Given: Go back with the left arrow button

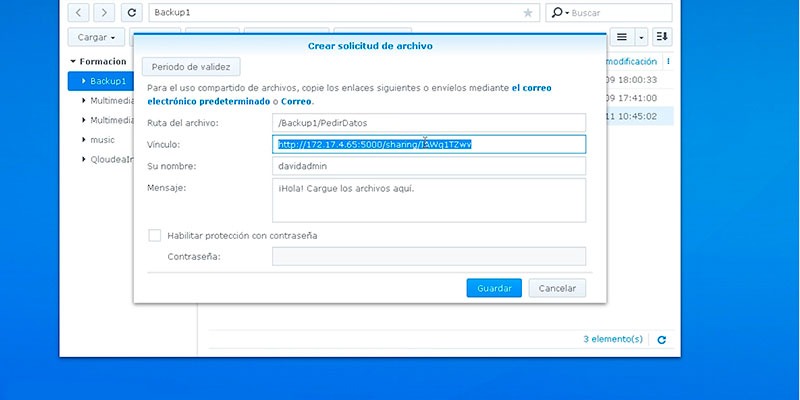Looking at the screenshot, I should coord(78,13).
